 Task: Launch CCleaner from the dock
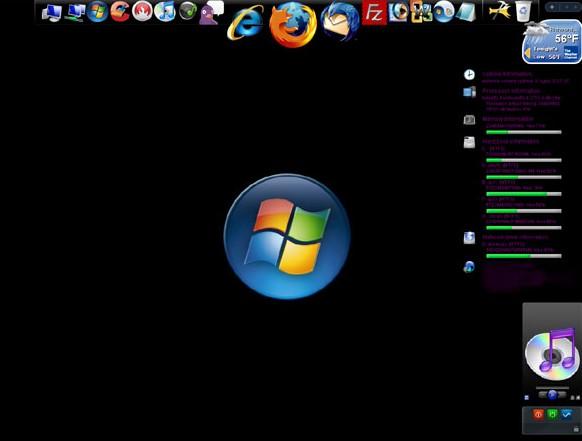pos(120,11)
